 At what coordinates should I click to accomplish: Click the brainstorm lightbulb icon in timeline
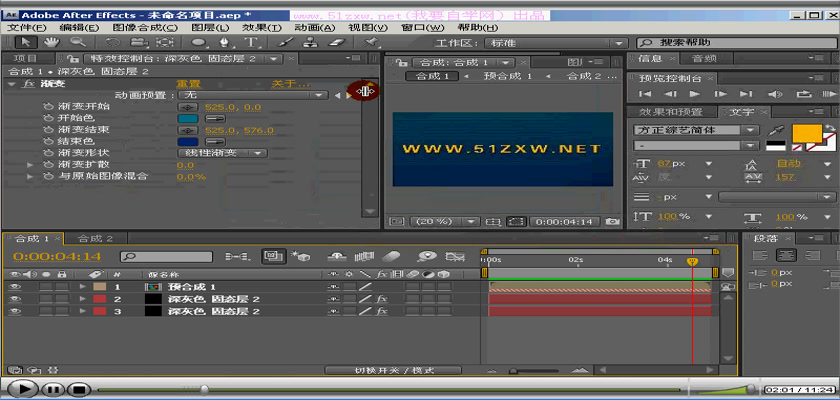427,256
